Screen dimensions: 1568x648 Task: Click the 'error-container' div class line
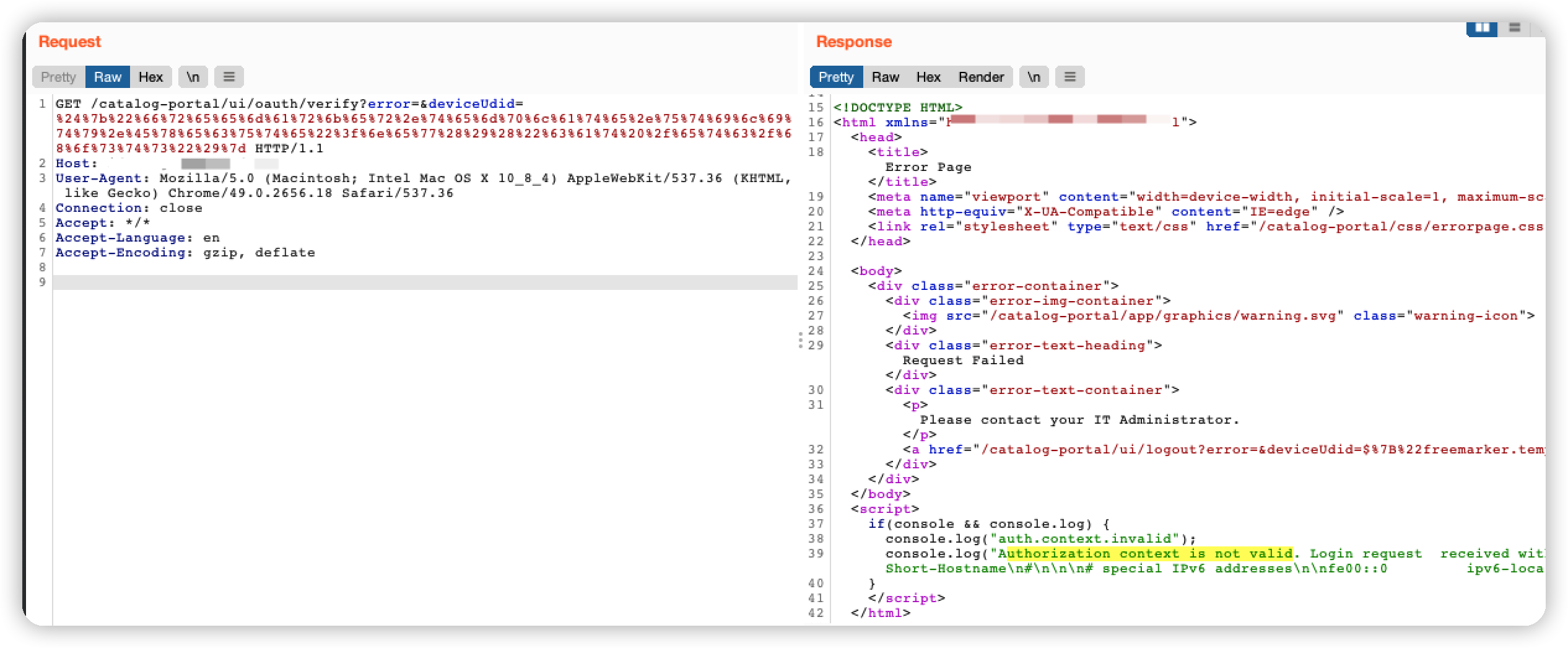993,286
